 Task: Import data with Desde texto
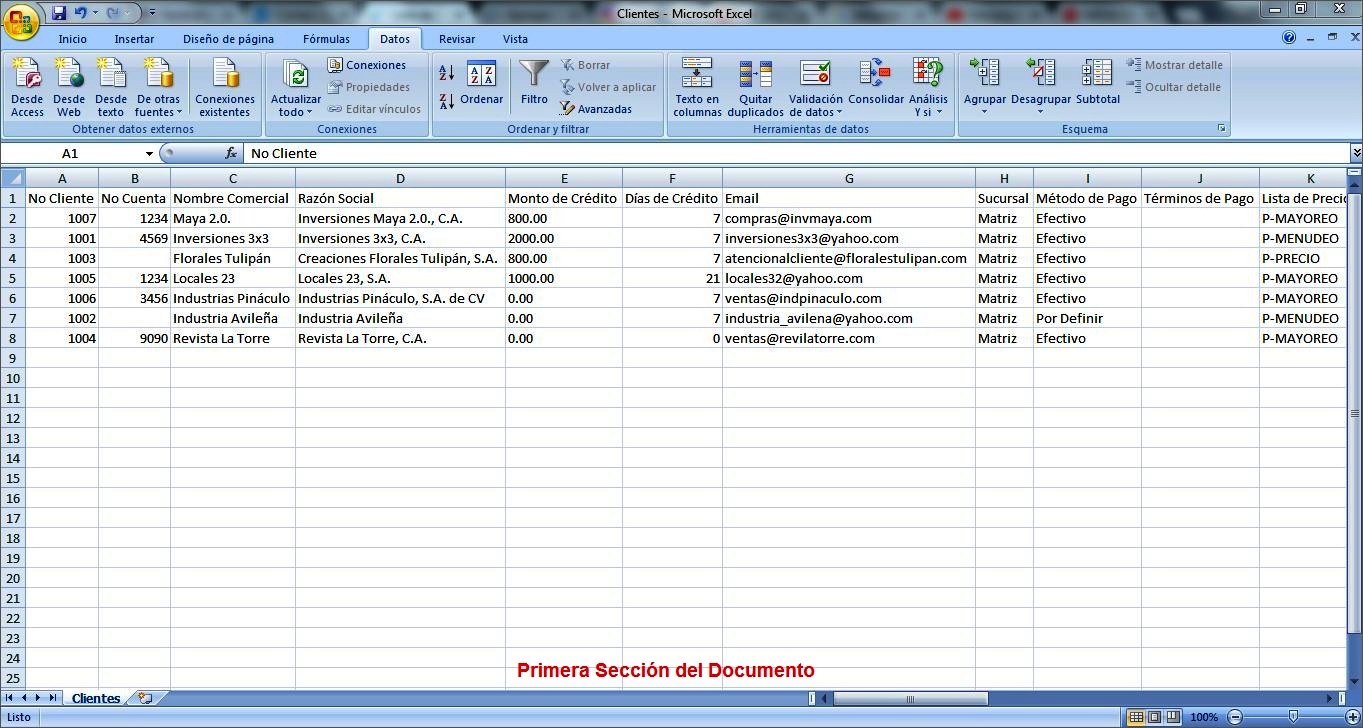click(x=111, y=87)
